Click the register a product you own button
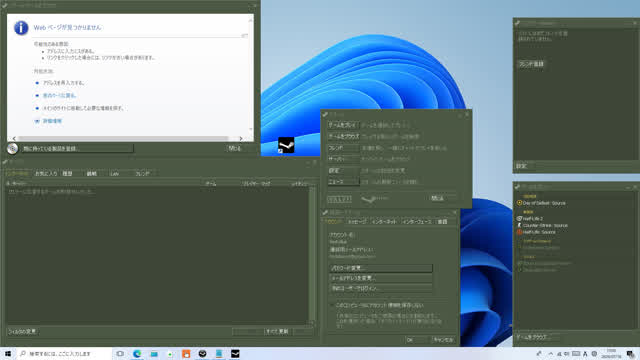The height and width of the screenshot is (360, 640). click(77, 149)
